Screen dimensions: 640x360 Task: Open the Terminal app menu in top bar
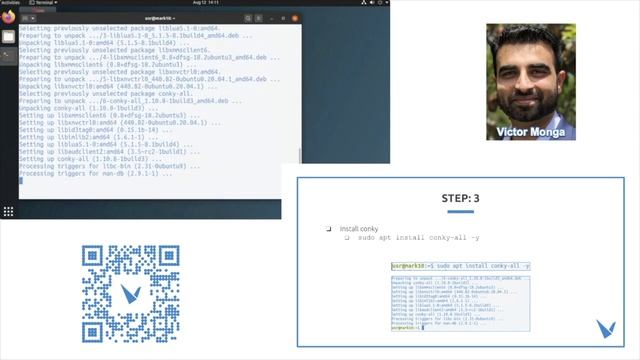43,2
